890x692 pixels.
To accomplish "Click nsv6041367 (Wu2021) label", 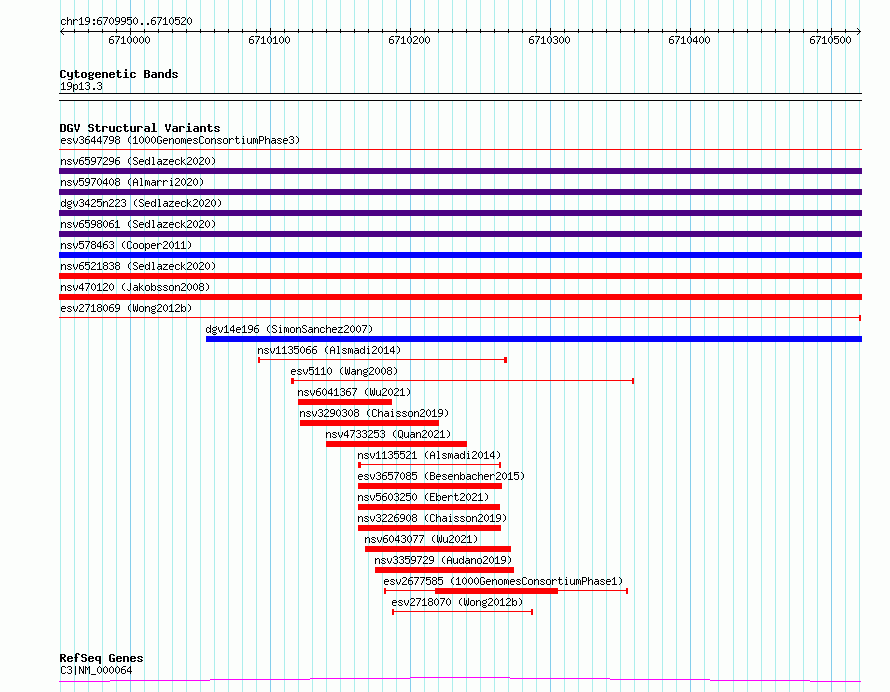I will [x=354, y=392].
